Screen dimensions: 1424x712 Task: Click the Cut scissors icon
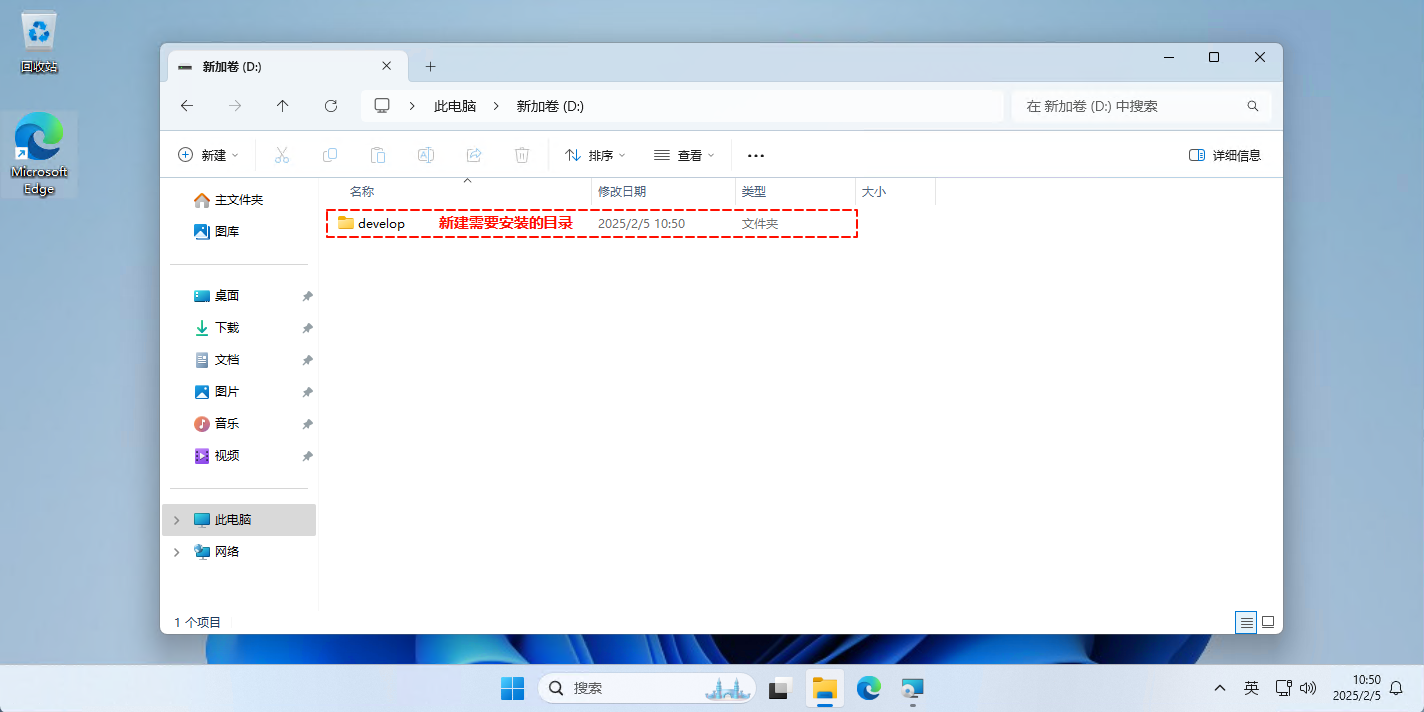click(281, 155)
